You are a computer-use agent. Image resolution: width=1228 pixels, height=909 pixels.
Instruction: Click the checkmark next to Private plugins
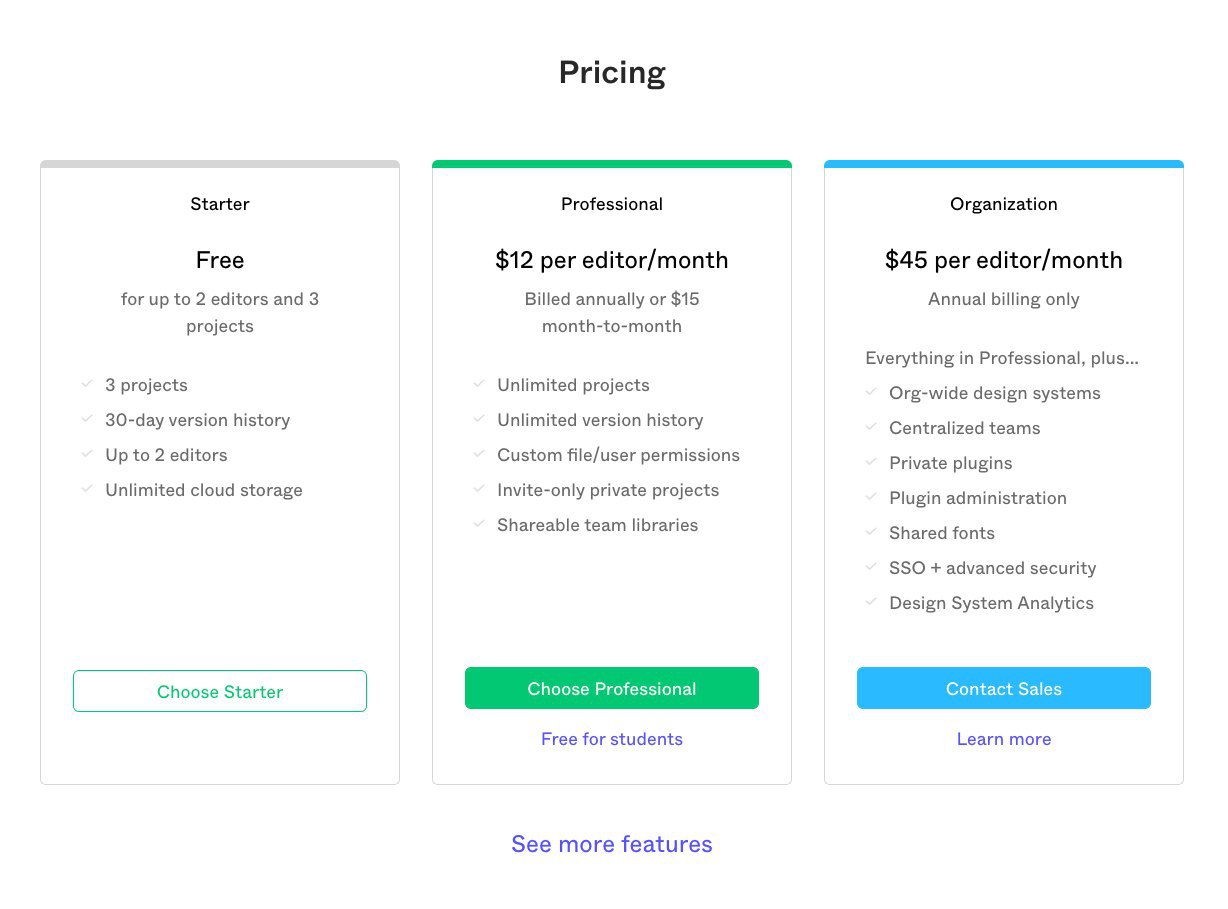click(871, 462)
